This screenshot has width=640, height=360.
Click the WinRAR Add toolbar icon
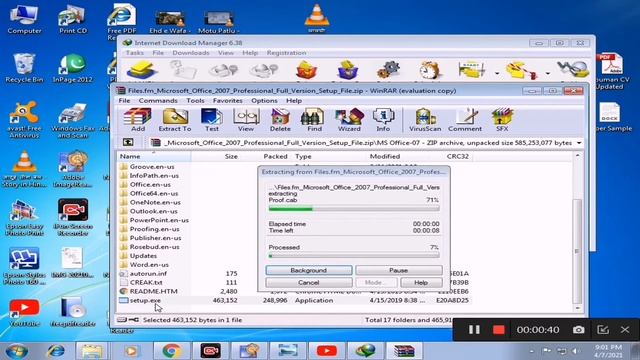(138, 120)
